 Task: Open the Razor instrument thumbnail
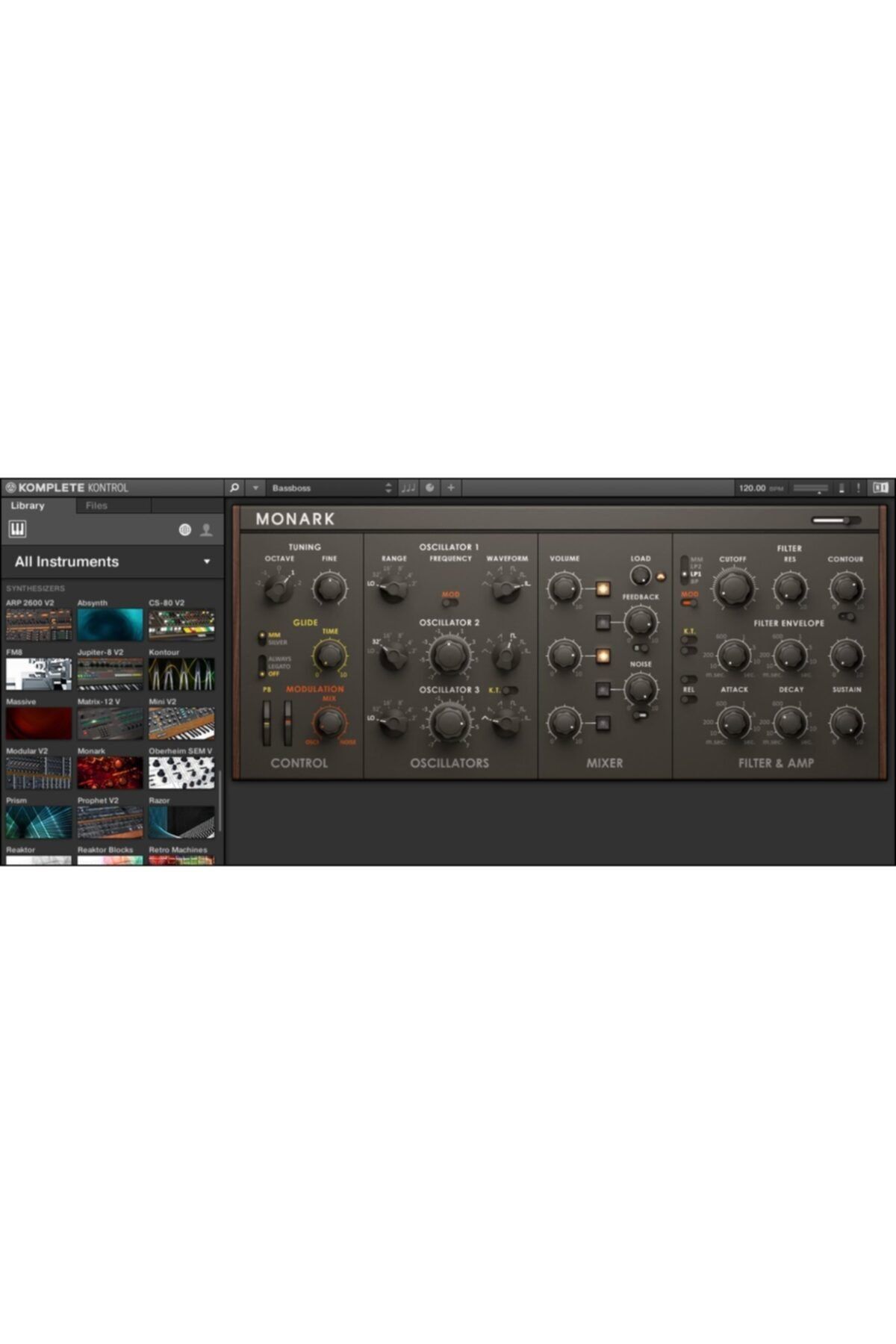pyautogui.click(x=181, y=822)
